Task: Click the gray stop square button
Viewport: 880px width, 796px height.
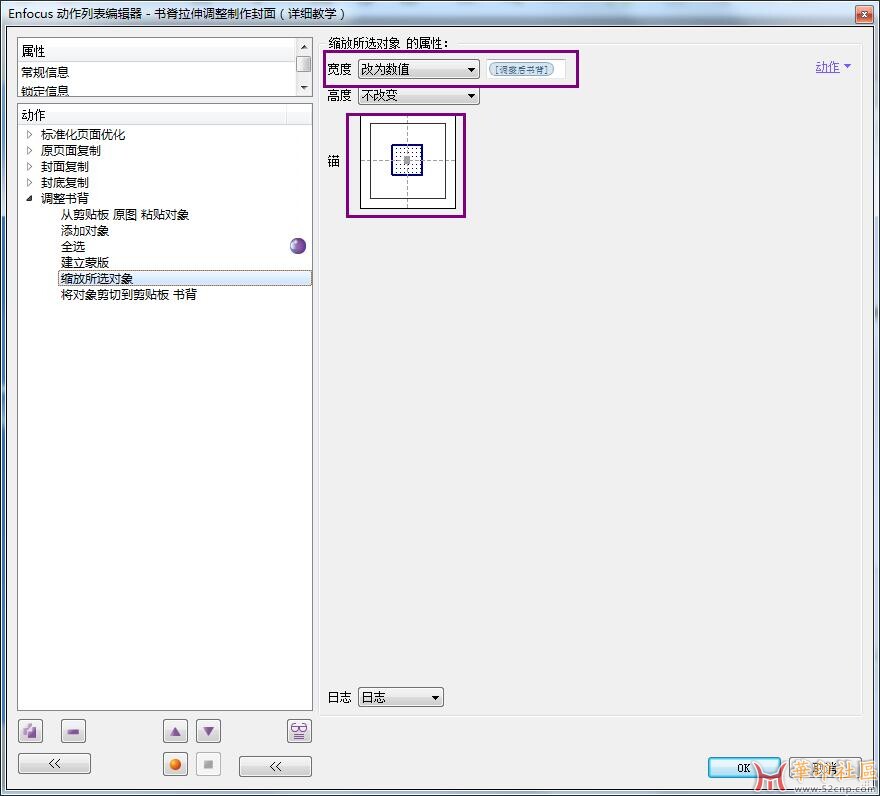Action: 208,765
